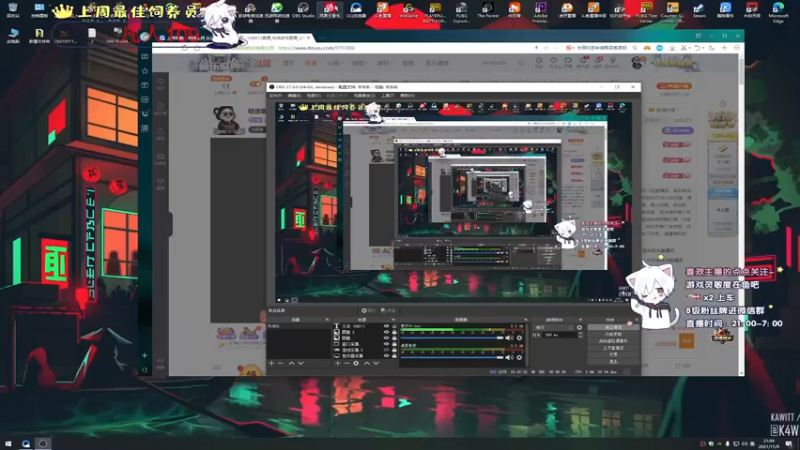Open the scene transition type dropdown
This screenshot has width=800, height=450.
[554, 328]
